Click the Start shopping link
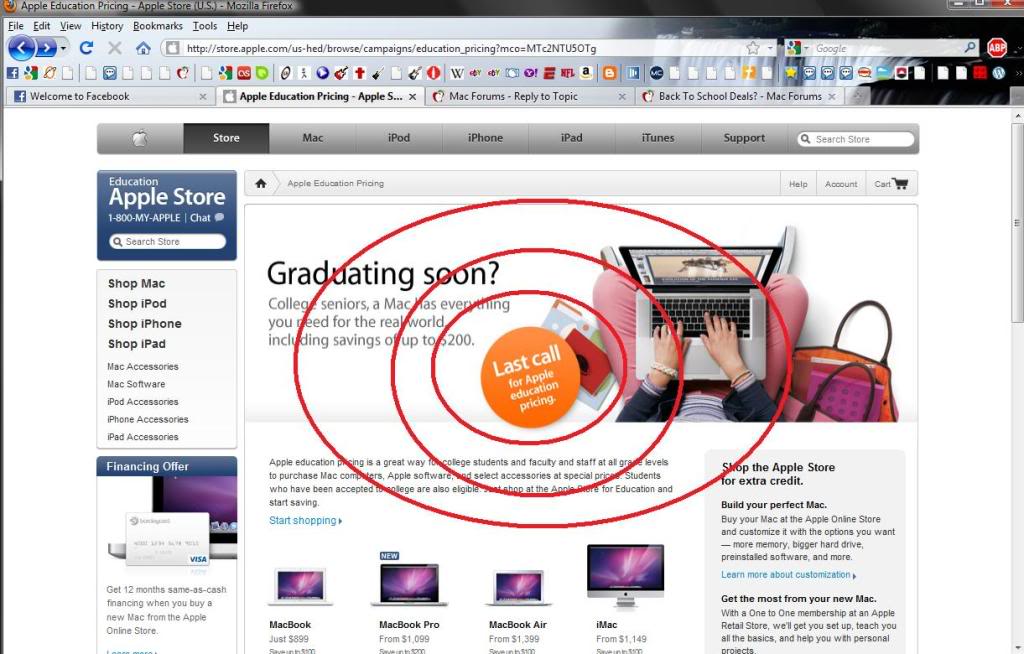1024x654 pixels. click(x=305, y=521)
